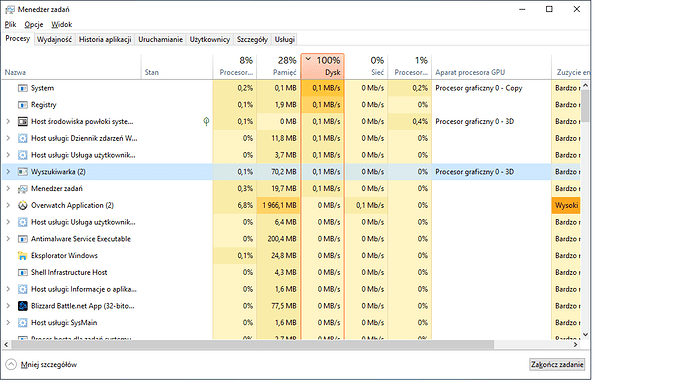Sort by the Nazwa column header
The image size is (690, 388).
point(71,66)
